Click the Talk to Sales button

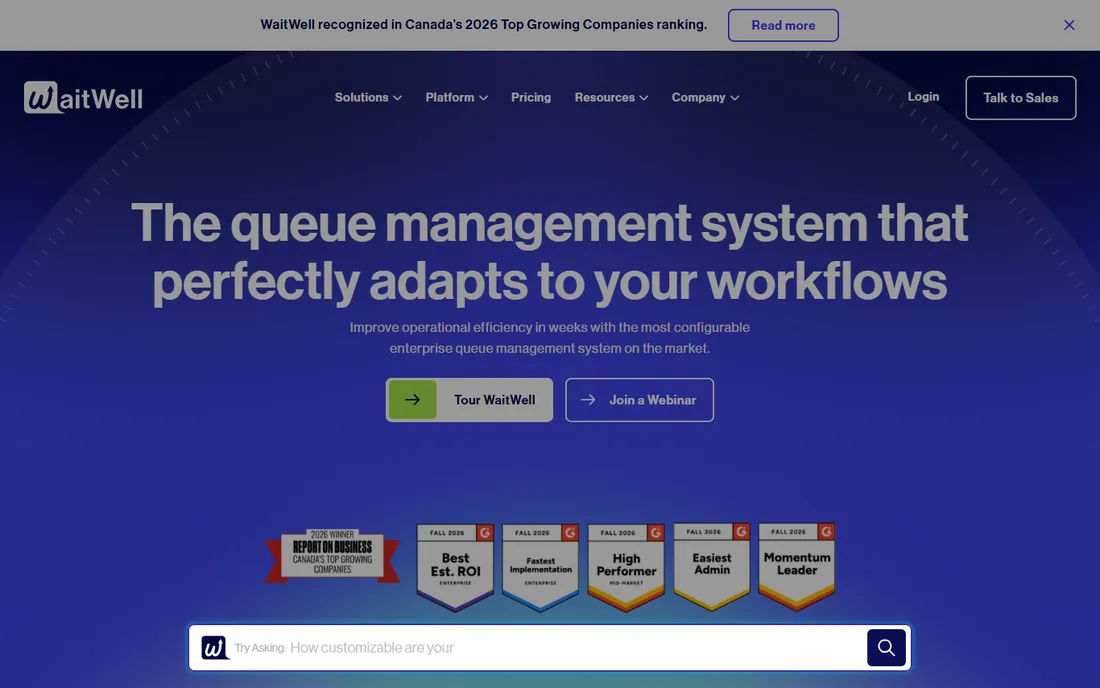[x=1021, y=97]
